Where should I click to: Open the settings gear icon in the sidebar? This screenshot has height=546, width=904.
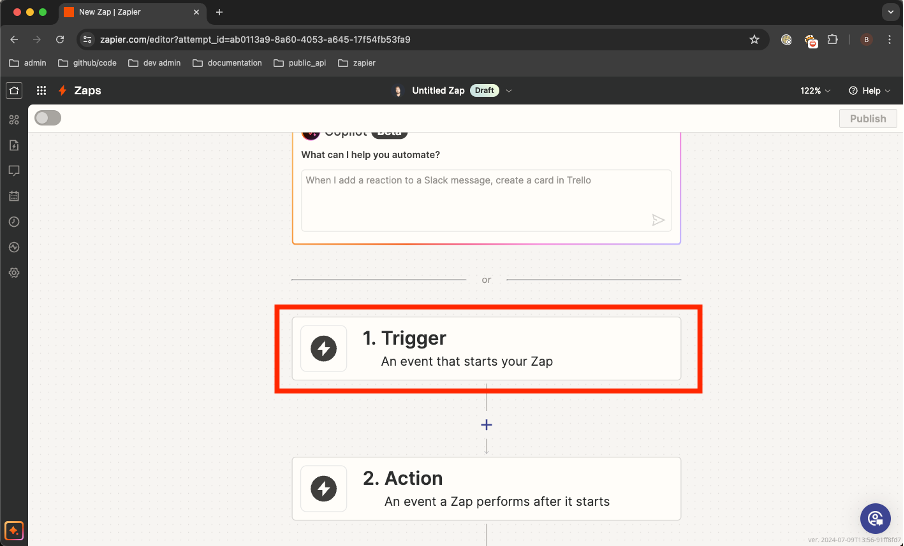14,273
